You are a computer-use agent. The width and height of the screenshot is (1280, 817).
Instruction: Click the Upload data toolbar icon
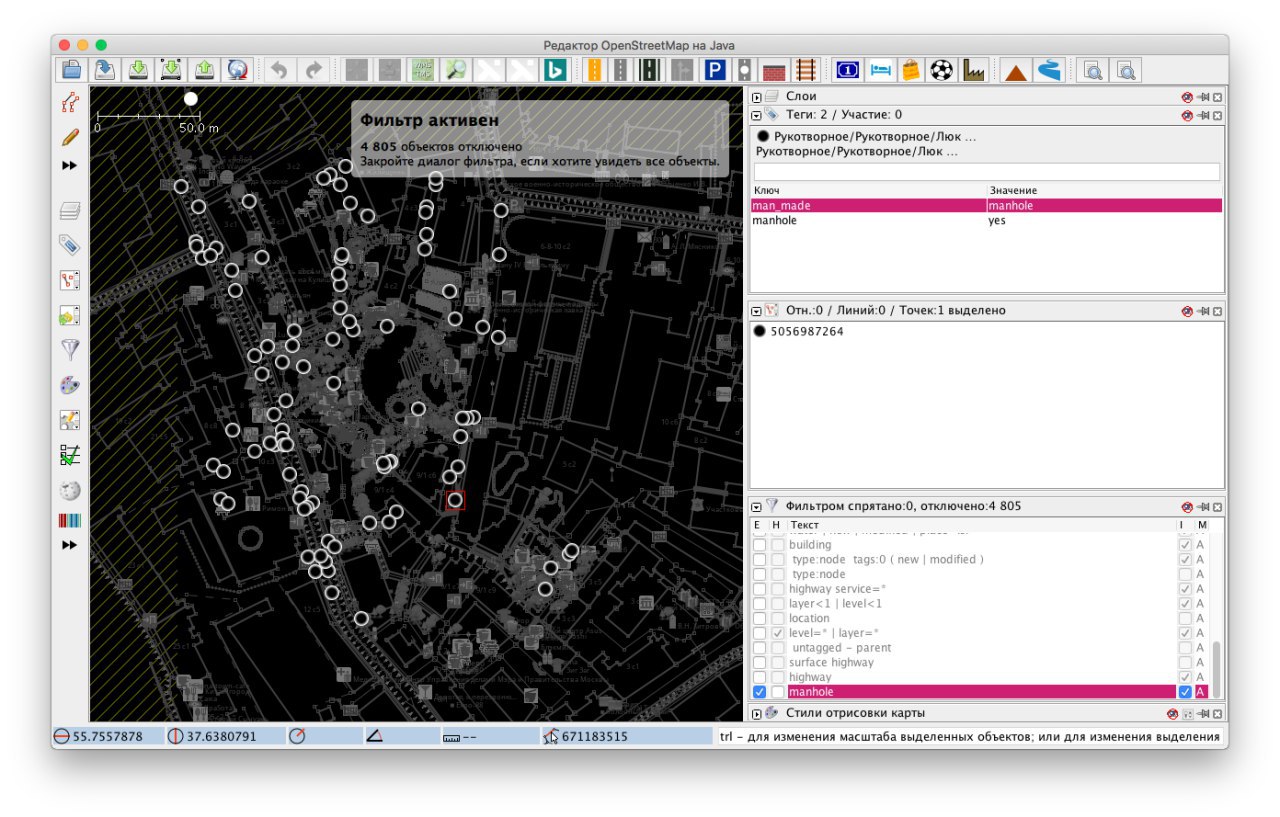tap(204, 70)
